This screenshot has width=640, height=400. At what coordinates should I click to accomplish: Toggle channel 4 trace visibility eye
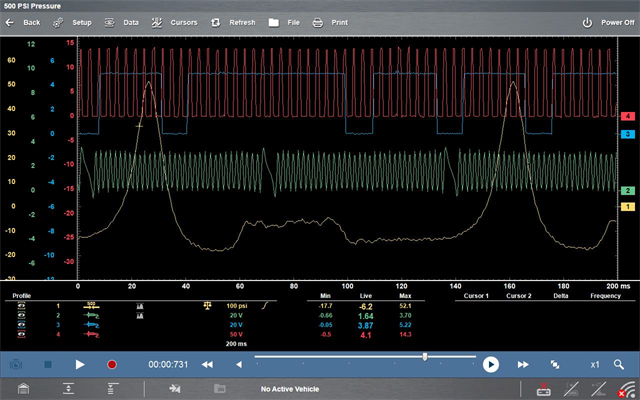(x=23, y=335)
